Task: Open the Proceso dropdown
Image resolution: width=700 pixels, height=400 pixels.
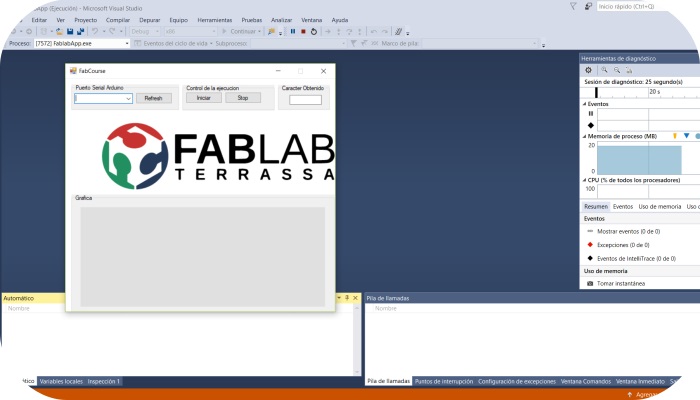Action: tap(127, 43)
